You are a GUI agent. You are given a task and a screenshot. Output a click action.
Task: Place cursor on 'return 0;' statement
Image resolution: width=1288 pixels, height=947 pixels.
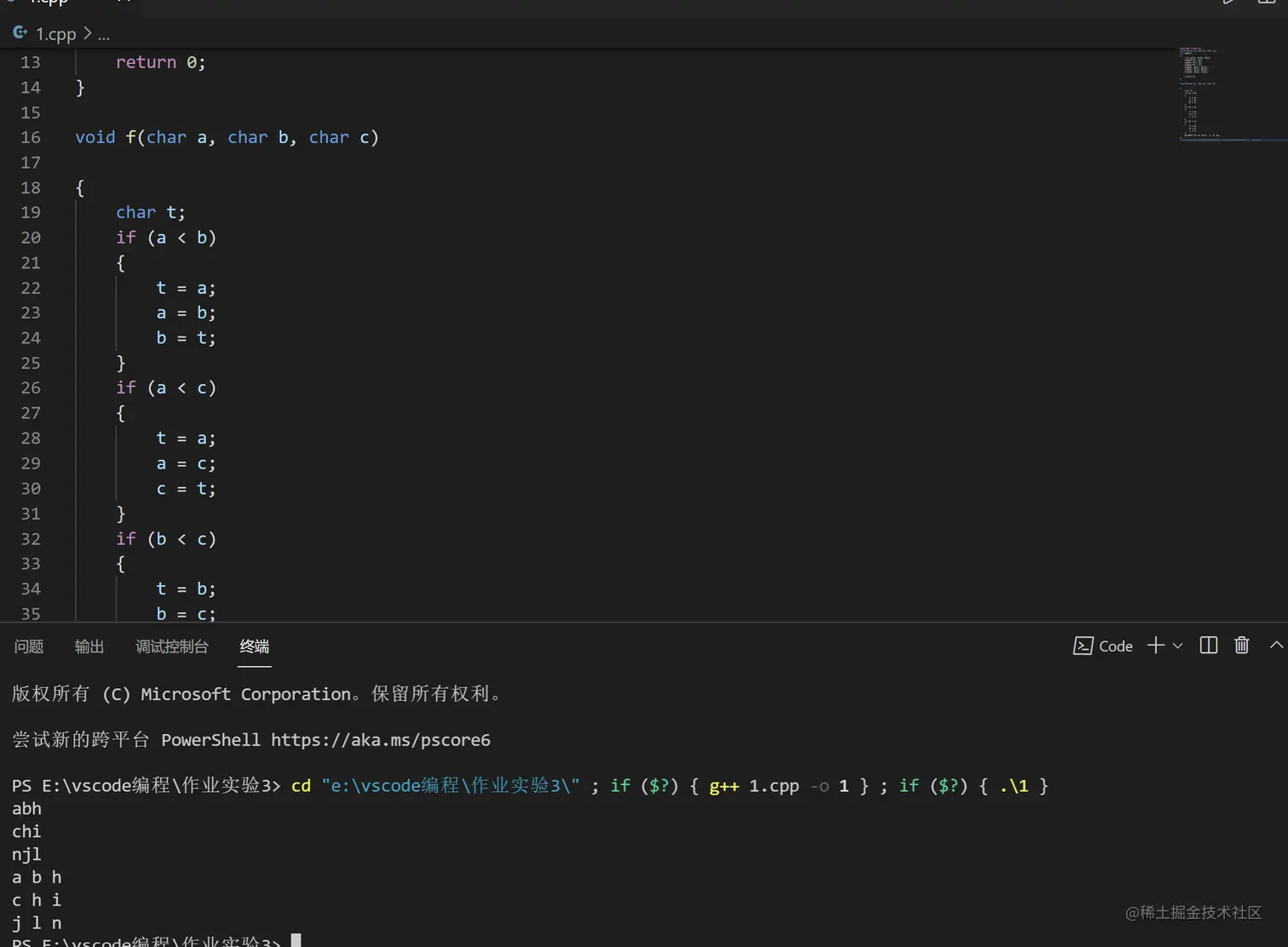coord(160,62)
